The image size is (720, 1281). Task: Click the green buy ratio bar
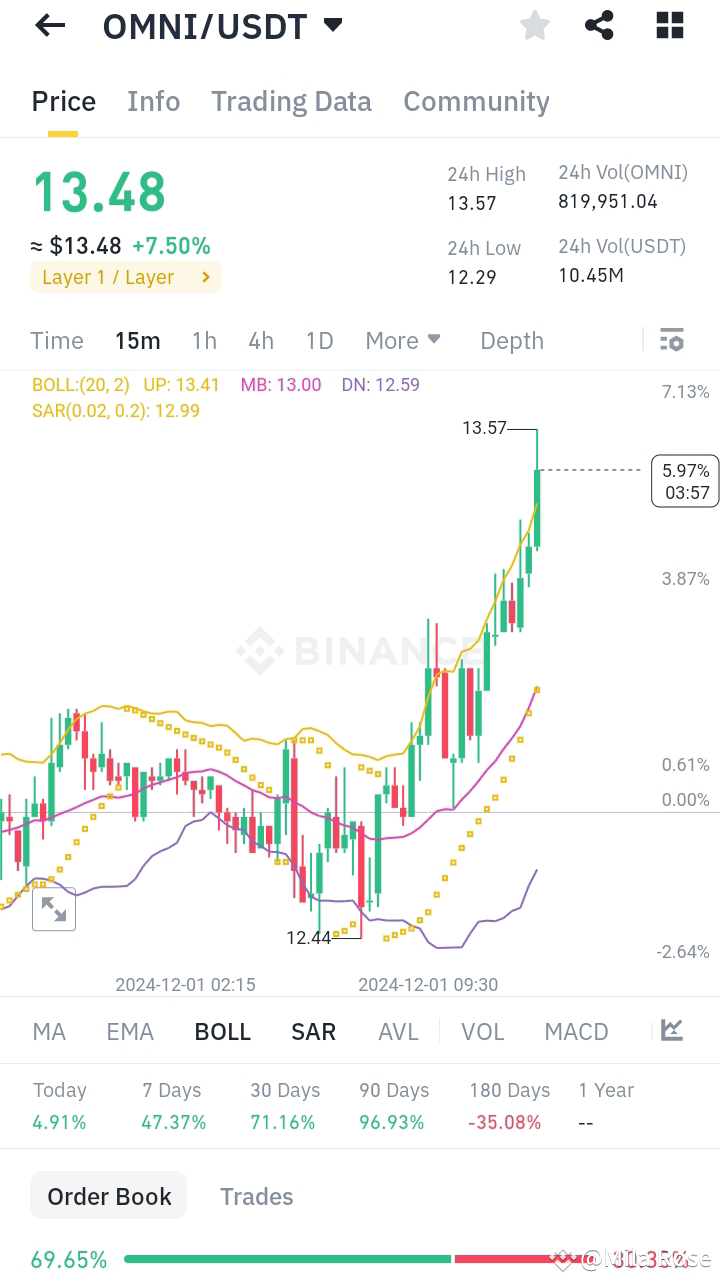(x=287, y=1259)
